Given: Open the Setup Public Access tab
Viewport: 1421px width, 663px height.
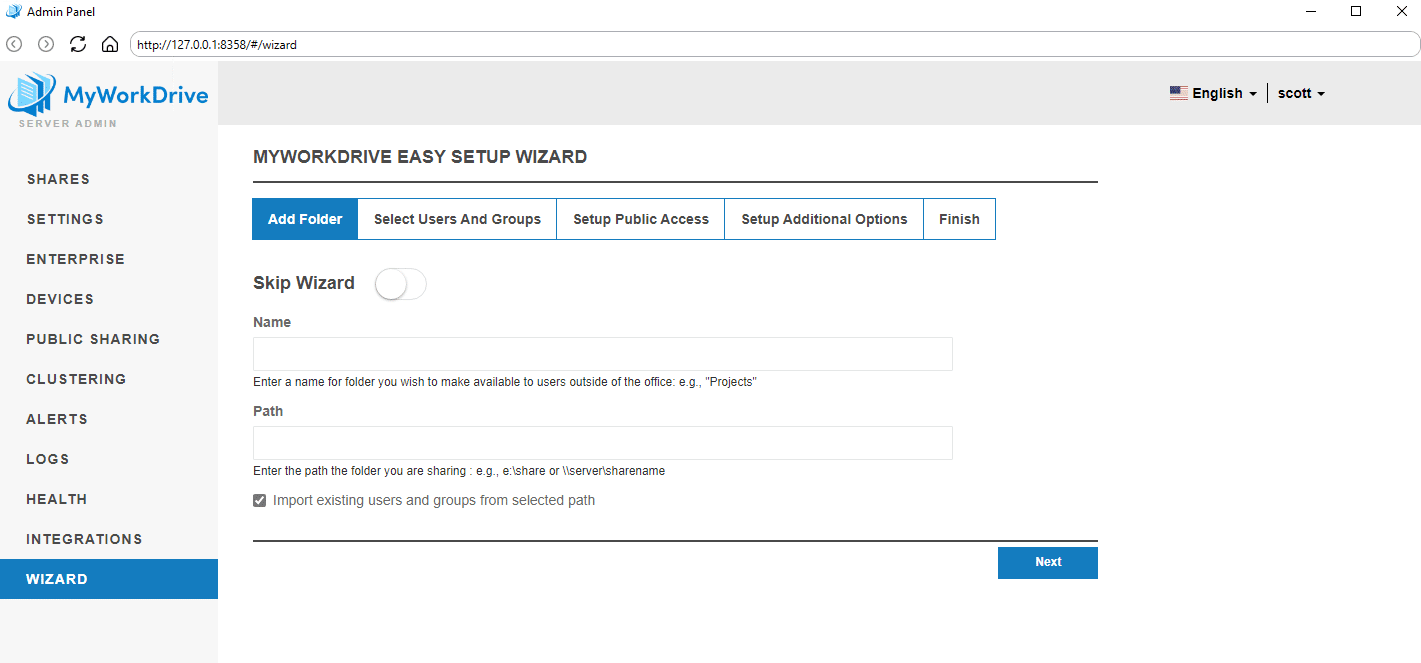Looking at the screenshot, I should coord(640,219).
